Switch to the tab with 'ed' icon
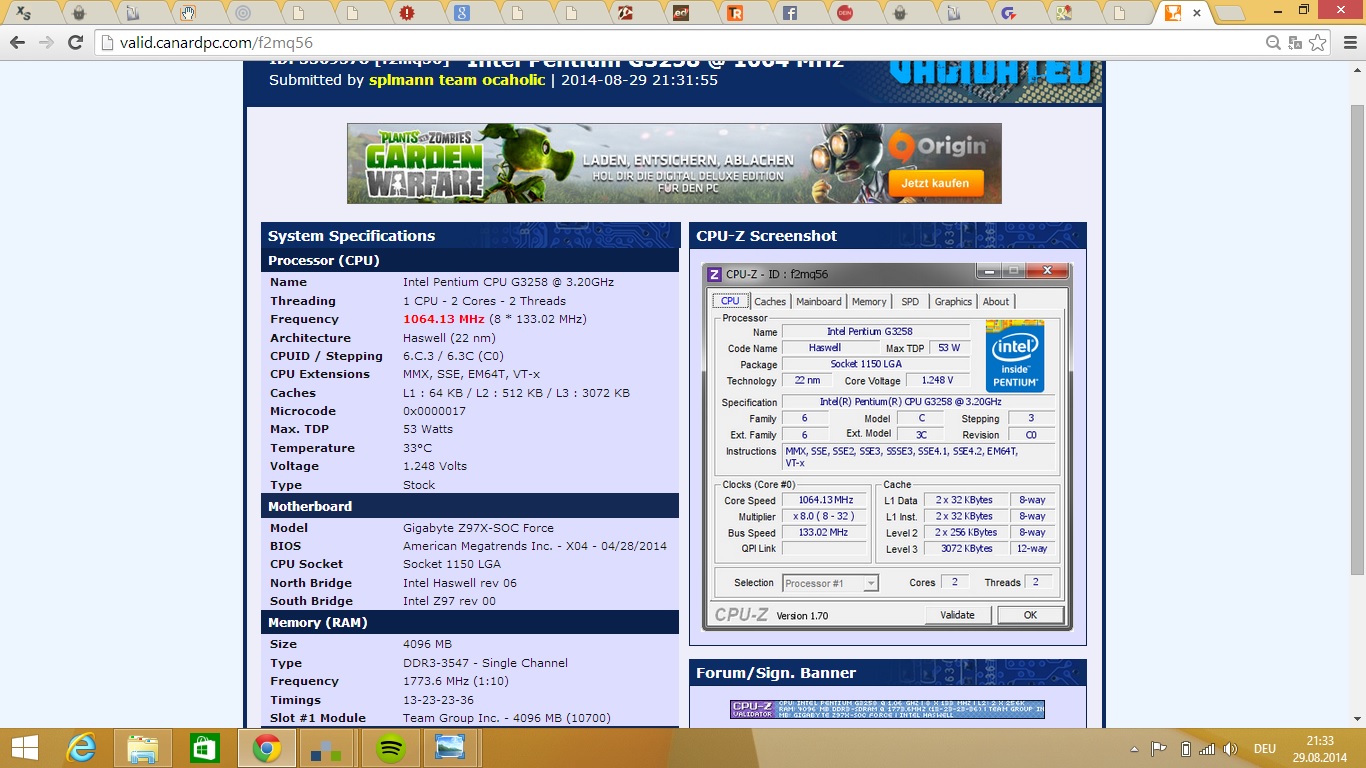This screenshot has width=1366, height=768. pyautogui.click(x=681, y=13)
